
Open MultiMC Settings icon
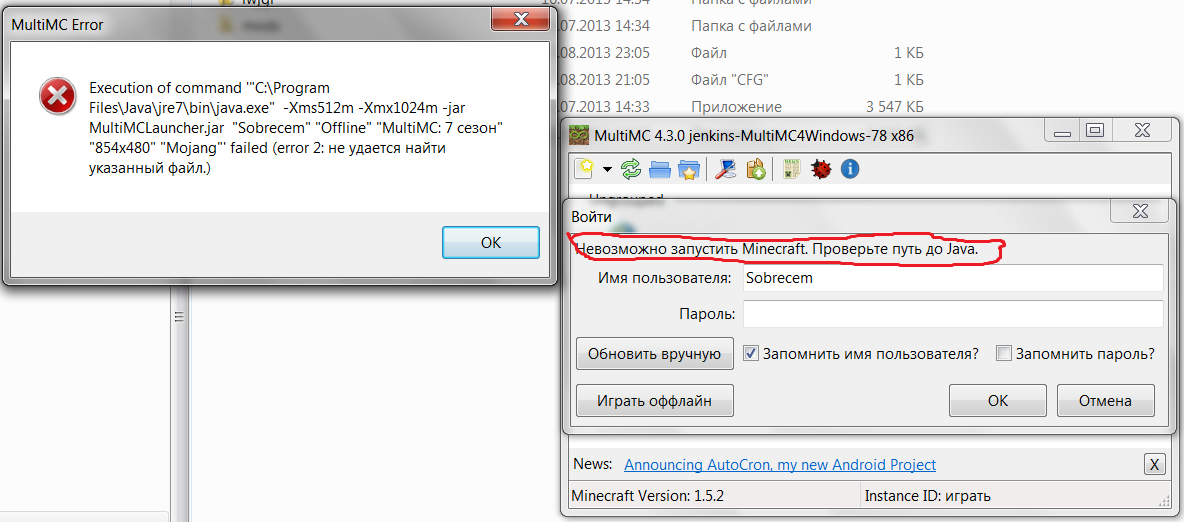725,169
